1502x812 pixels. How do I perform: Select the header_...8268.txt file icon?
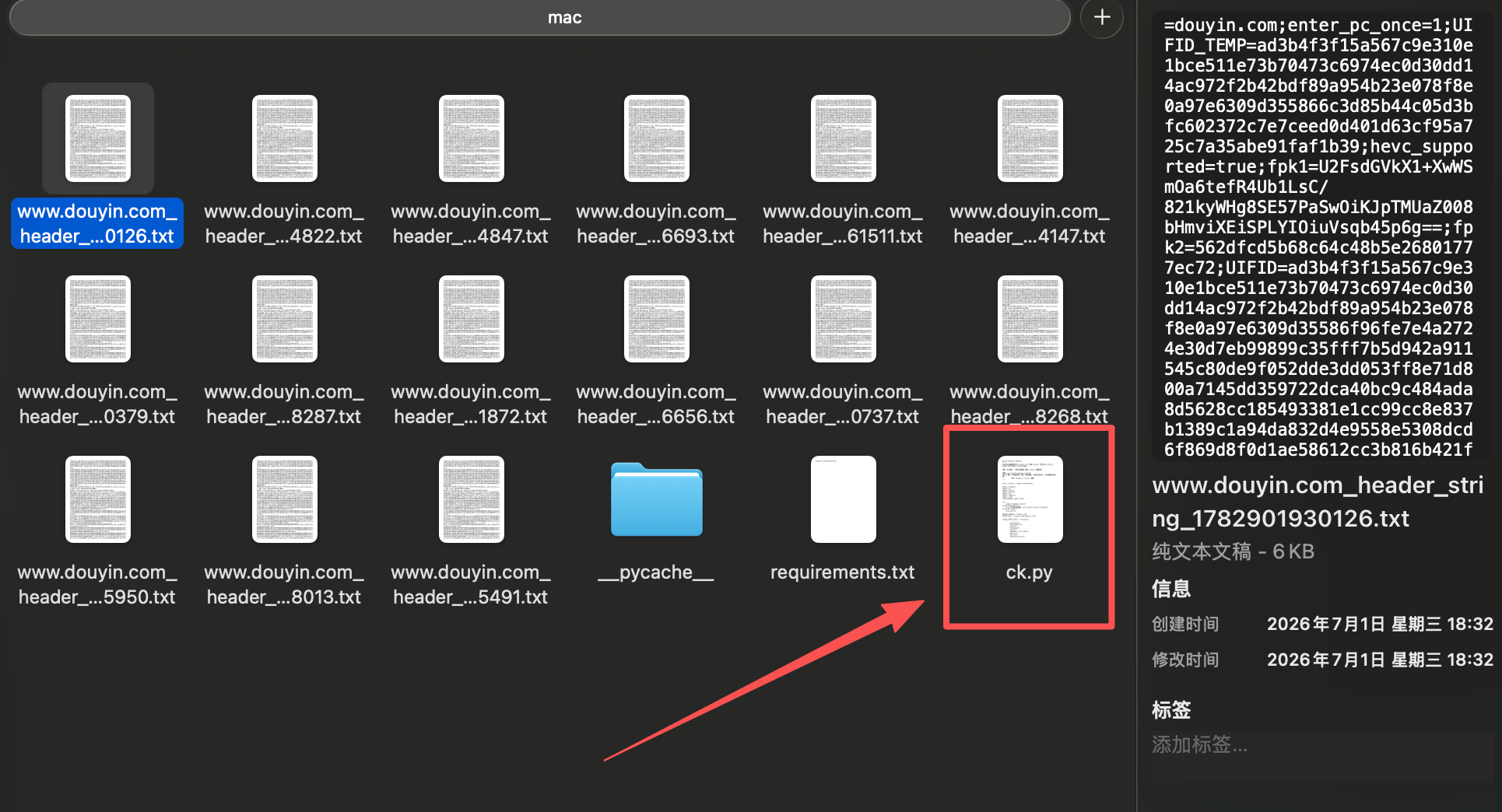(x=1030, y=319)
